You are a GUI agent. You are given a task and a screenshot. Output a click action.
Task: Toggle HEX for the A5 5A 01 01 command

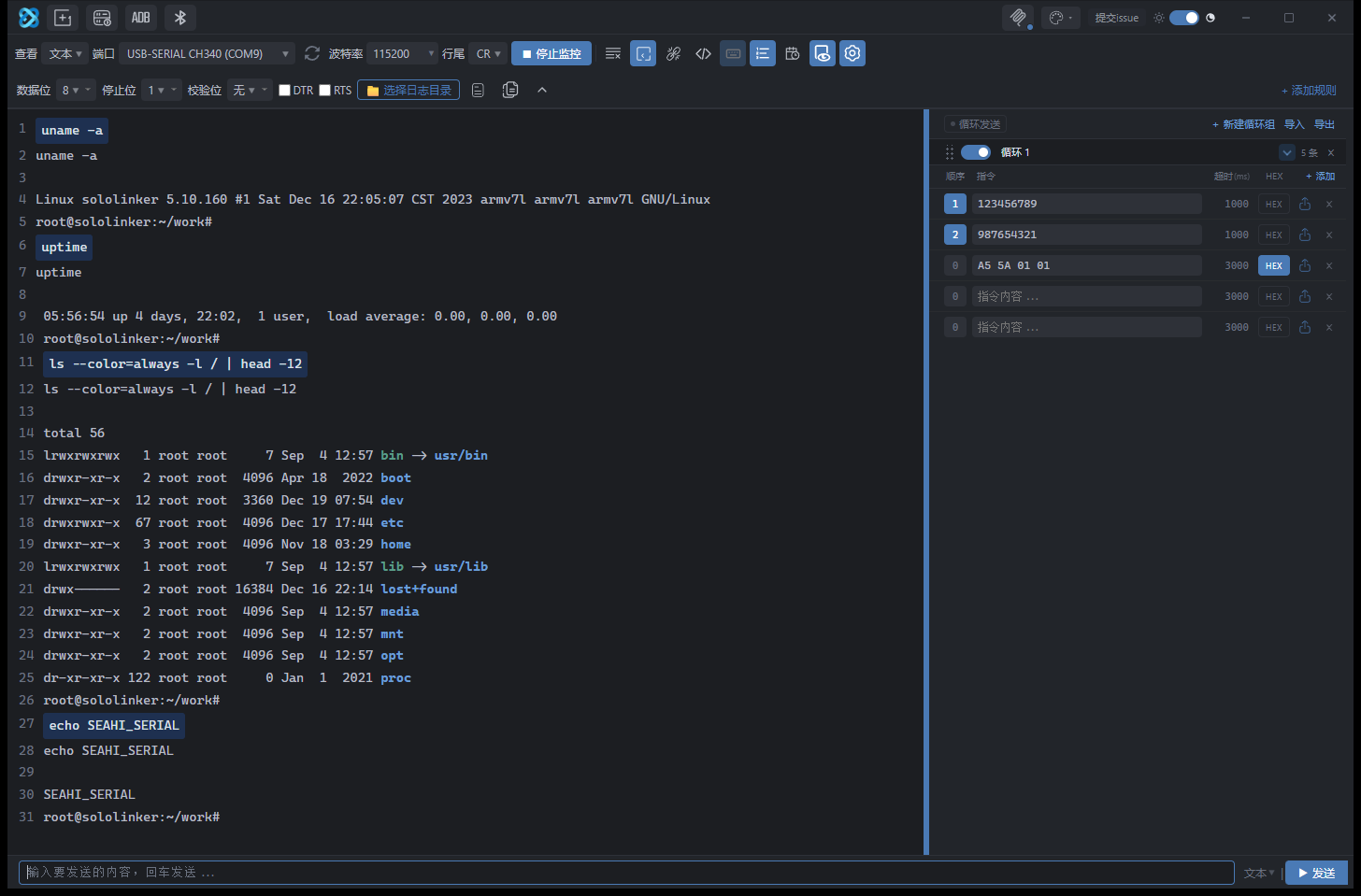pos(1273,265)
